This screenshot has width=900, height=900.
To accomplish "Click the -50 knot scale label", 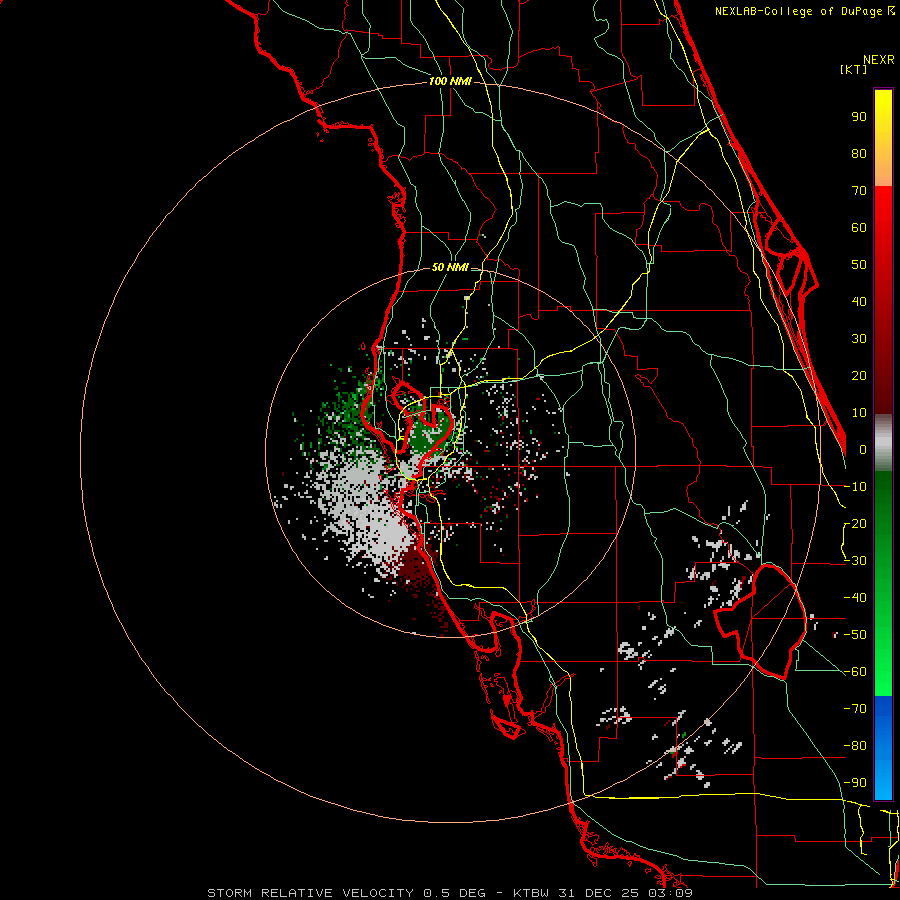I will [855, 635].
